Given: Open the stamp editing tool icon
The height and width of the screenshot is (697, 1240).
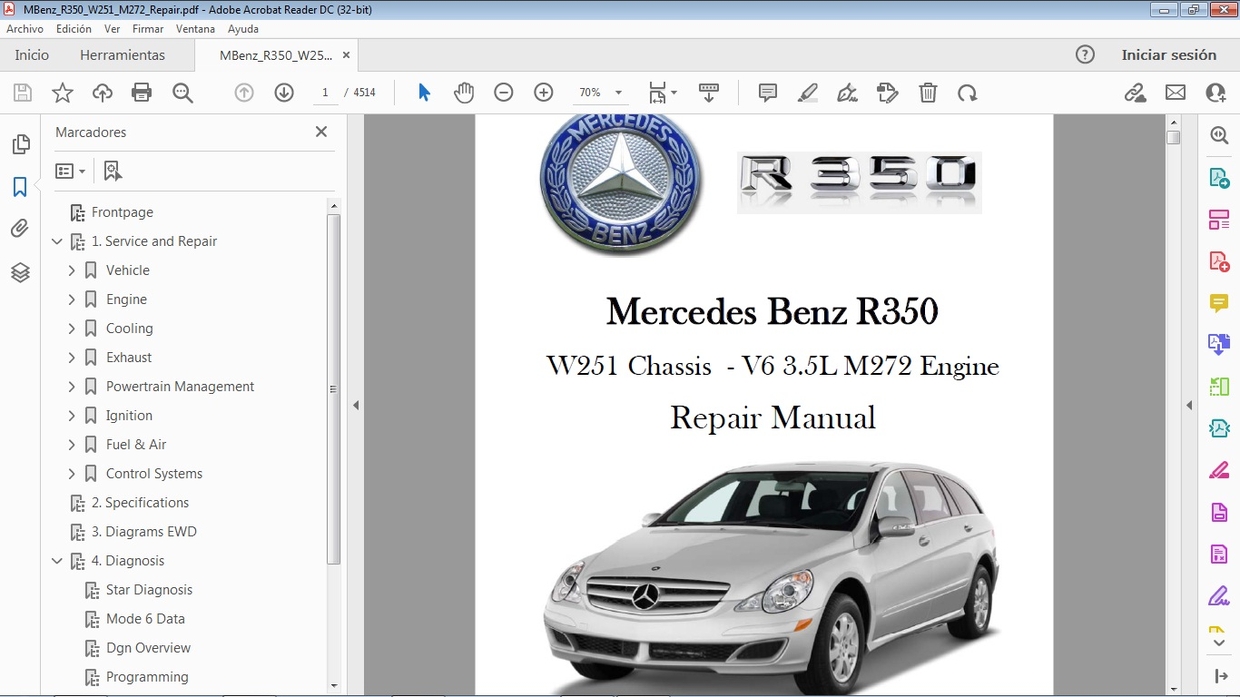Looking at the screenshot, I should click(888, 93).
